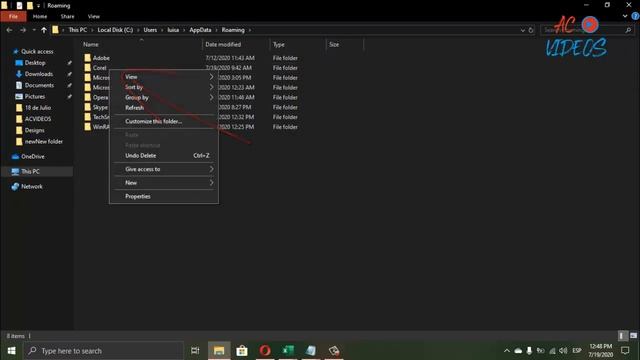640x360 pixels.
Task: Sort by Date modified column header
Action: pyautogui.click(x=223, y=44)
